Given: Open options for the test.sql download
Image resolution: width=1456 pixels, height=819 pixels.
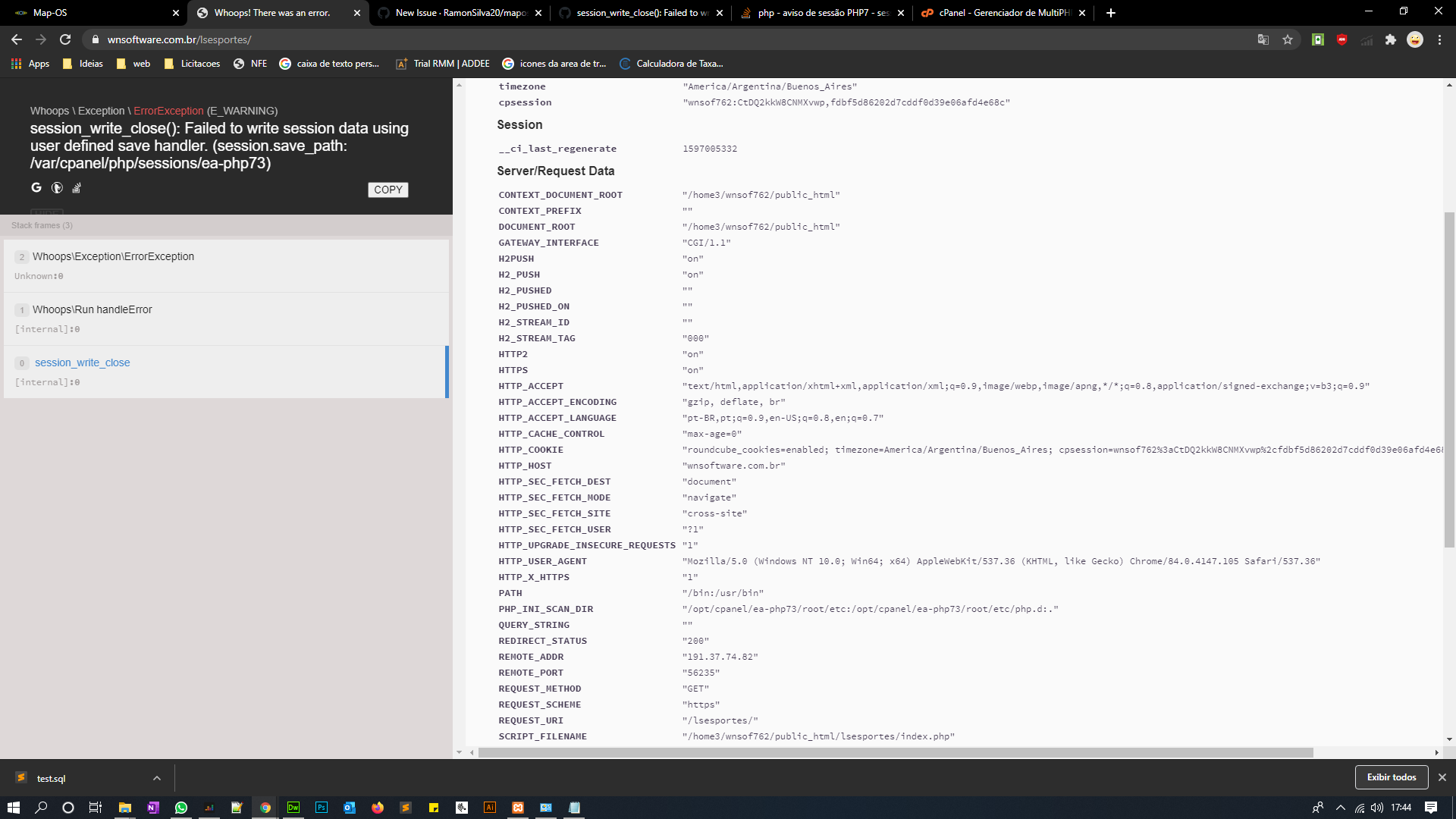Looking at the screenshot, I should (x=157, y=777).
